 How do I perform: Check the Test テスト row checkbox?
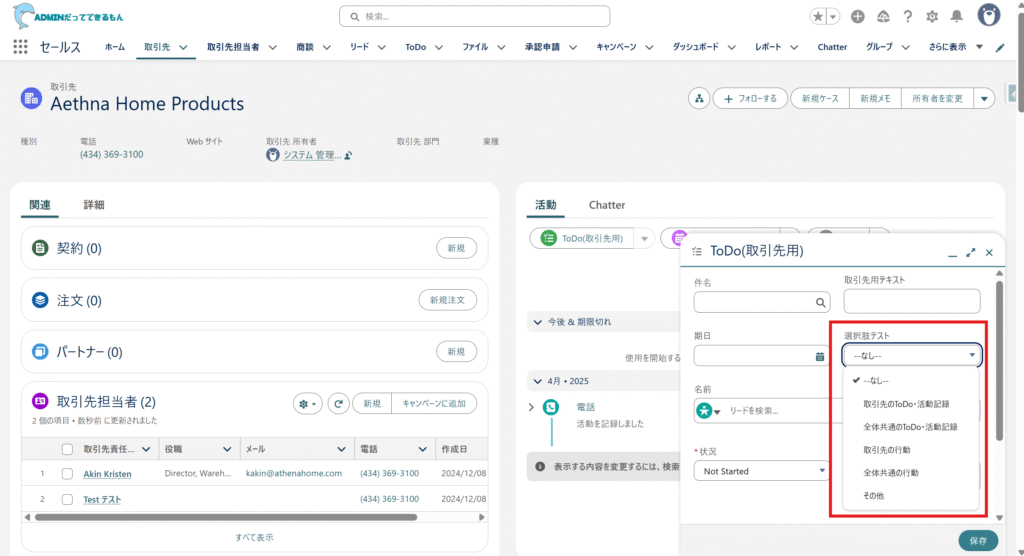(x=67, y=499)
